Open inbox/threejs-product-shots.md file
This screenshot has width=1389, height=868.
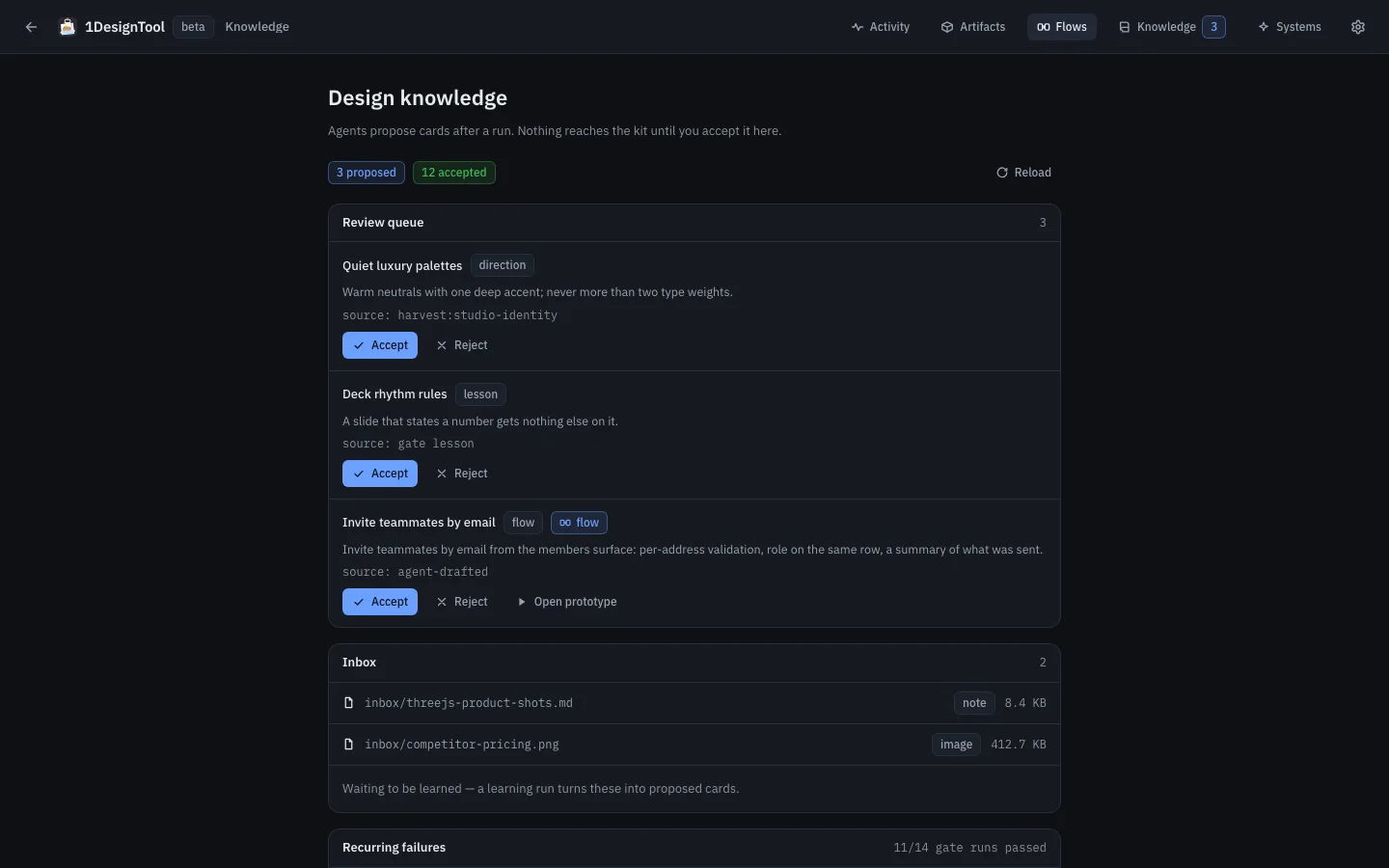tap(694, 703)
